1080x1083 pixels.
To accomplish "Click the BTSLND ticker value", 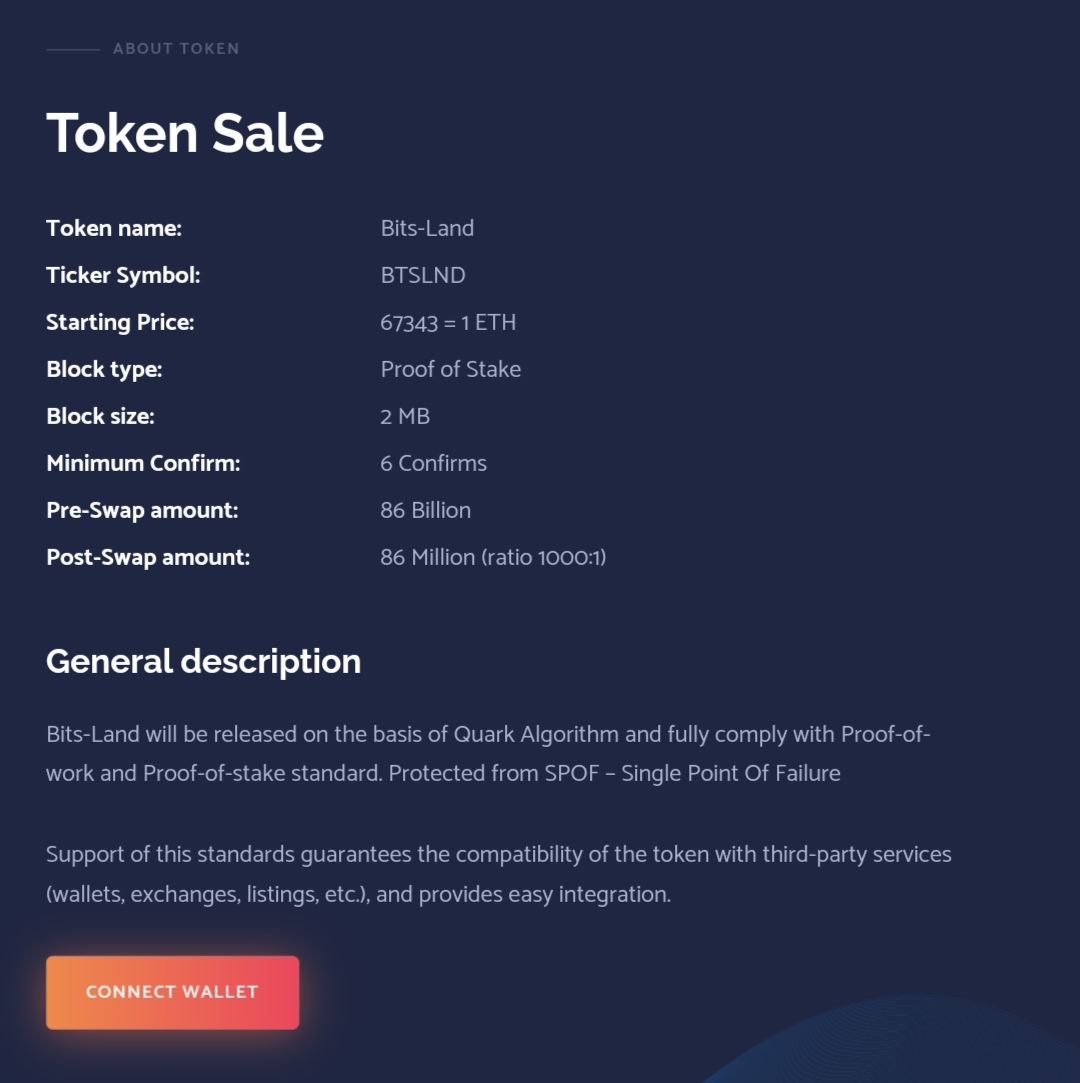I will pos(423,276).
